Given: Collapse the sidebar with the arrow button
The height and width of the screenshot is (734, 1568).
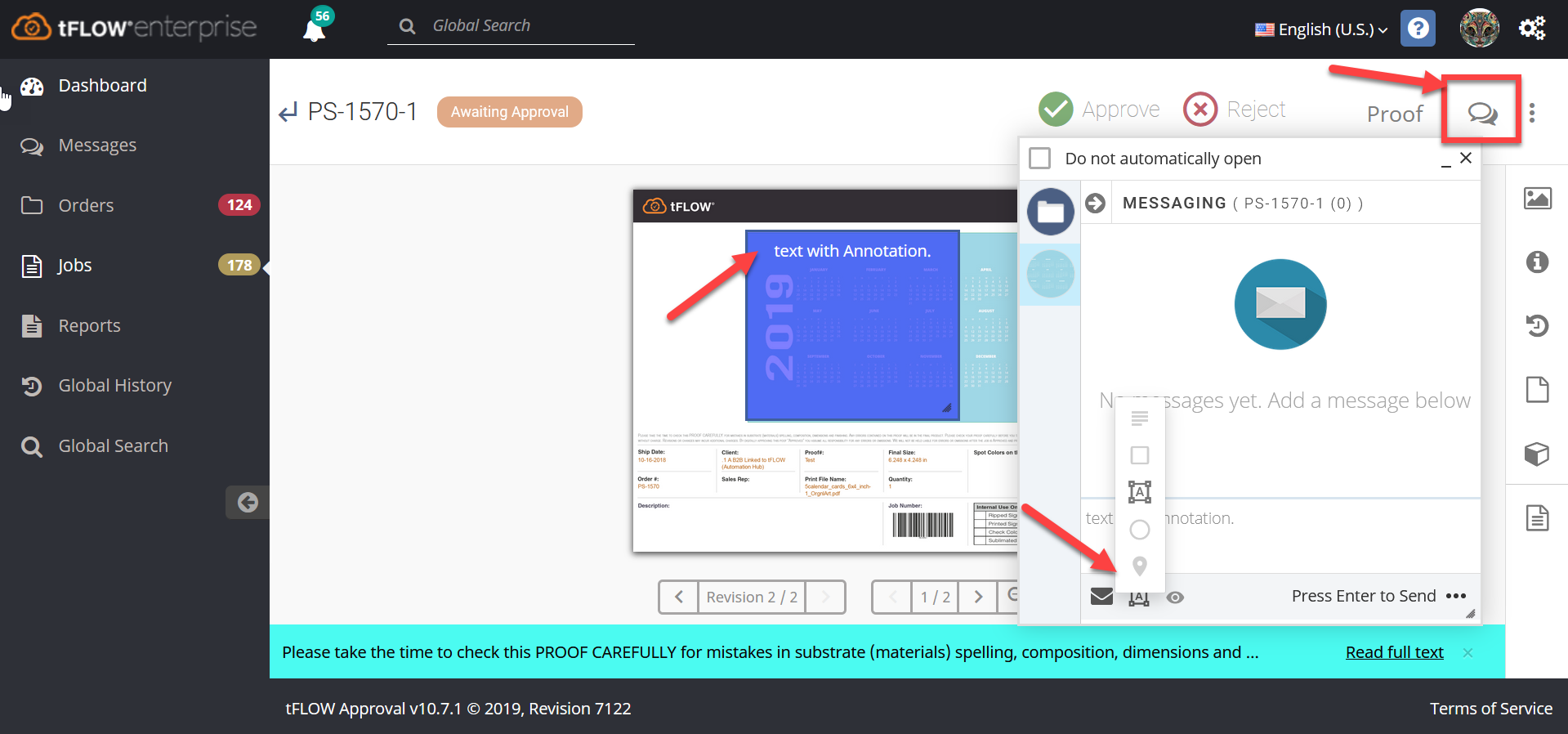Looking at the screenshot, I should coord(248,502).
